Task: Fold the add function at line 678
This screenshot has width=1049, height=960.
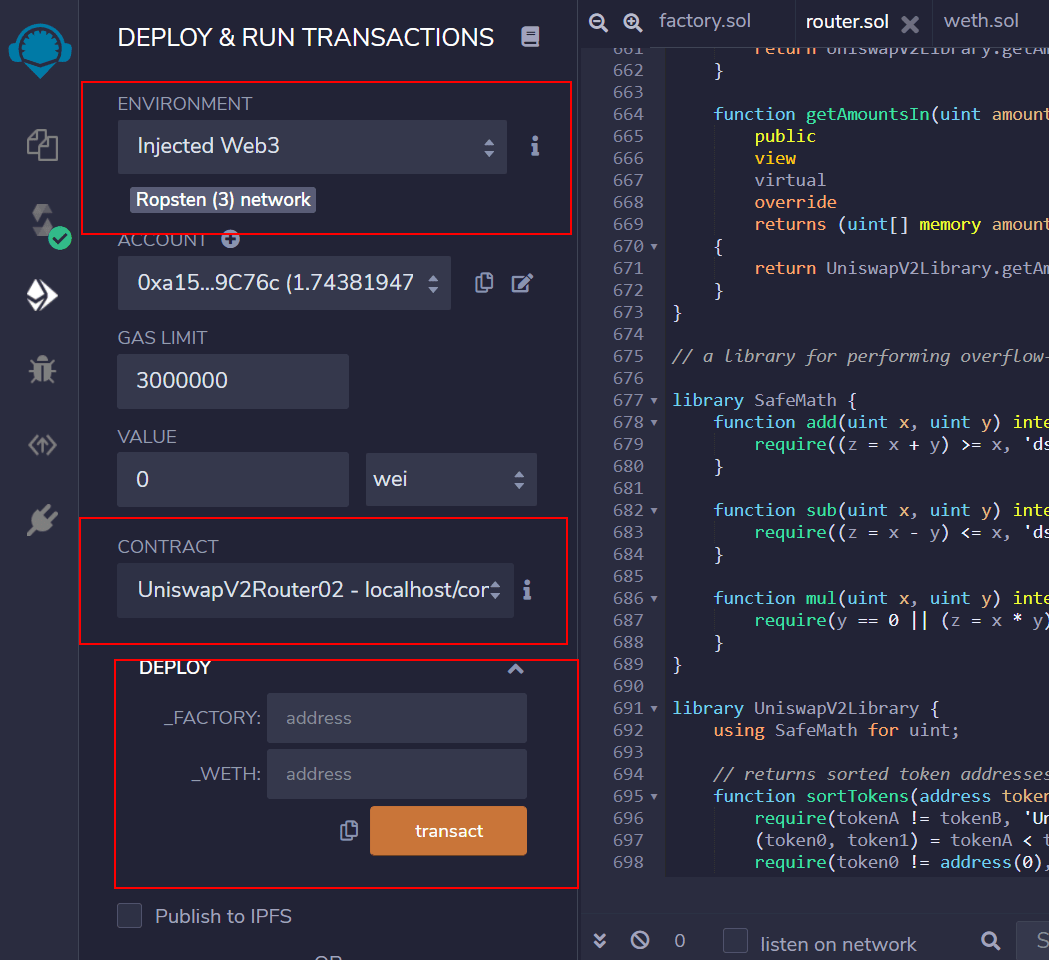Action: tap(654, 423)
